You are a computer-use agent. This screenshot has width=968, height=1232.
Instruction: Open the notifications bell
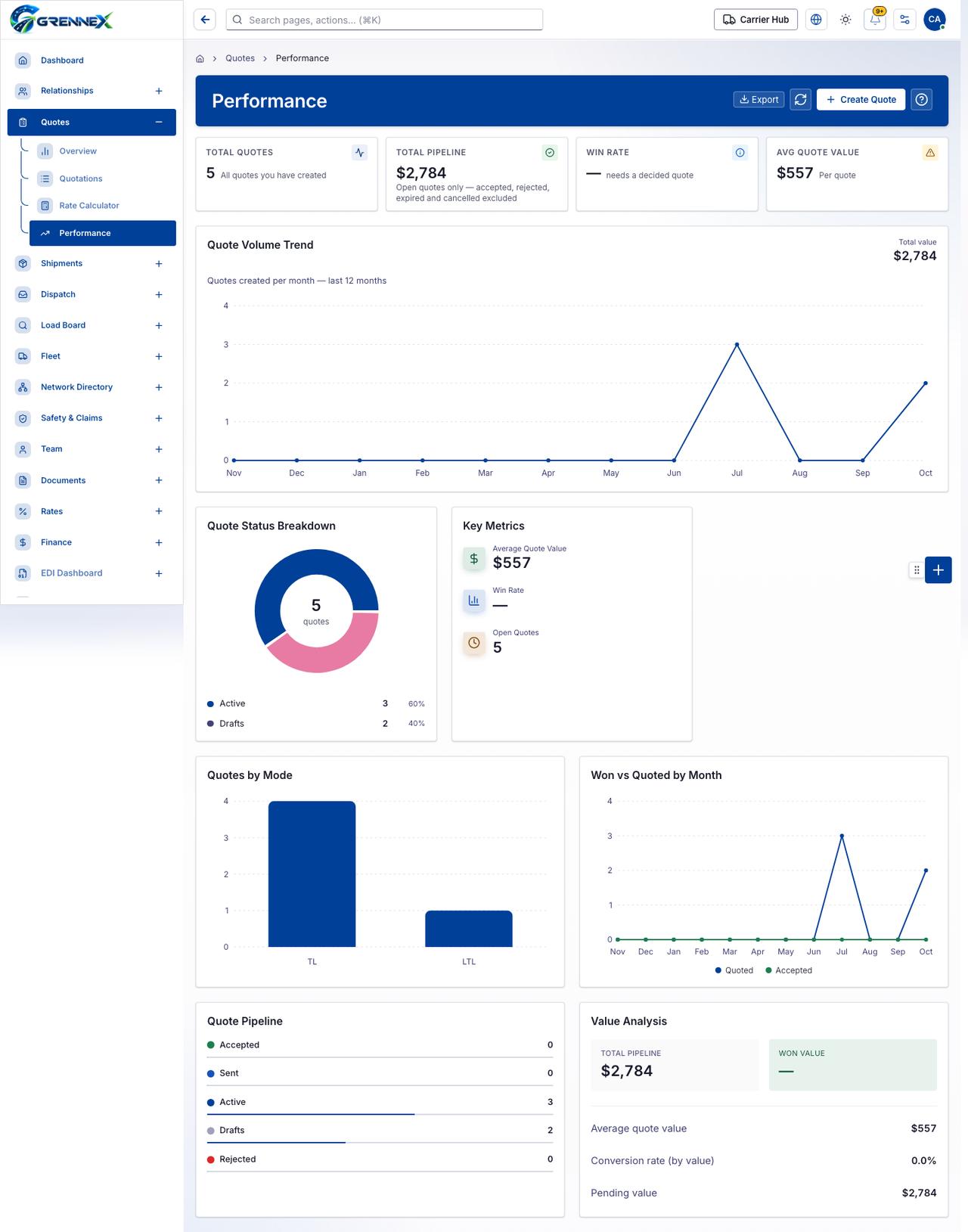(875, 20)
